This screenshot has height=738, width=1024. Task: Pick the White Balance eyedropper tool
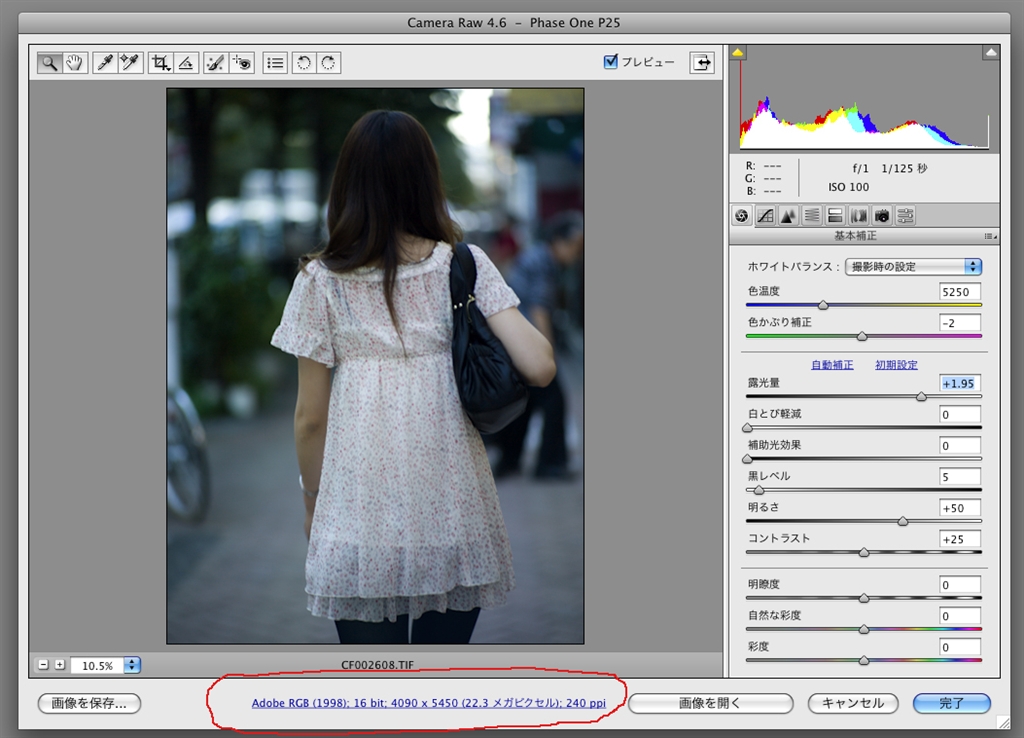coord(104,63)
